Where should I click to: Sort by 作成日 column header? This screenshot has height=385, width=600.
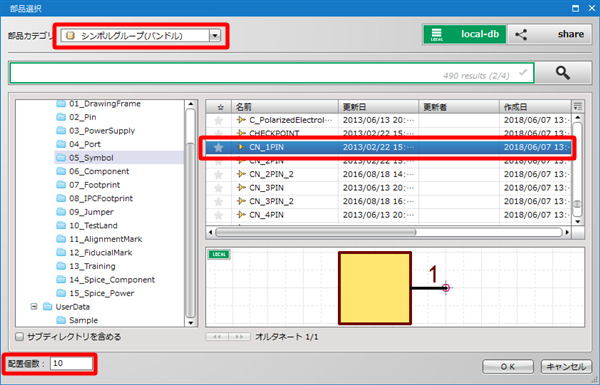click(535, 106)
